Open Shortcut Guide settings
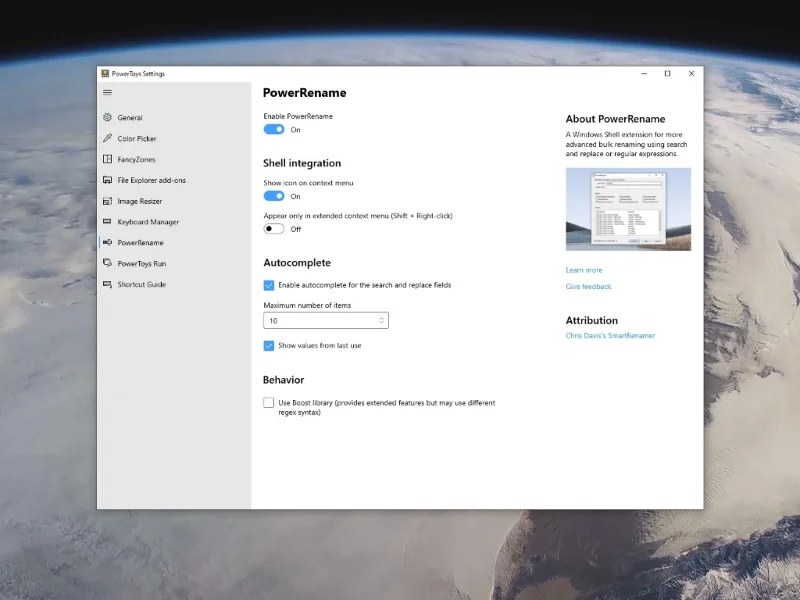This screenshot has height=600, width=800. (x=107, y=285)
